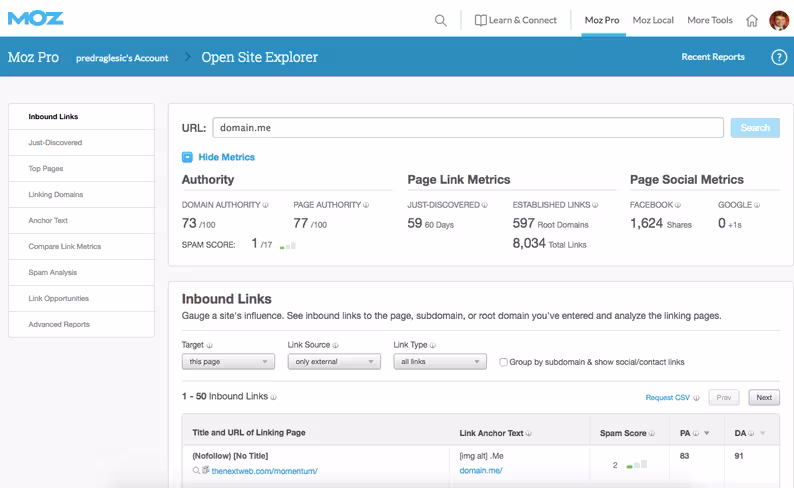794x488 pixels.
Task: Go to the home icon
Action: 752,21
